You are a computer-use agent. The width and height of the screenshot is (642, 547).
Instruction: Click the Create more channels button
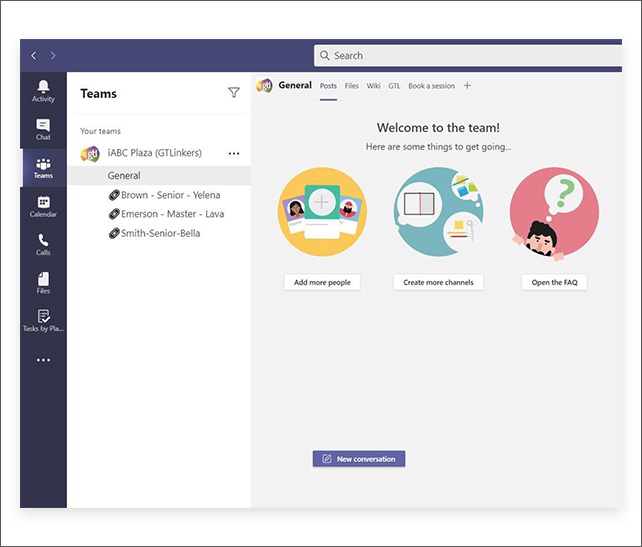438,283
